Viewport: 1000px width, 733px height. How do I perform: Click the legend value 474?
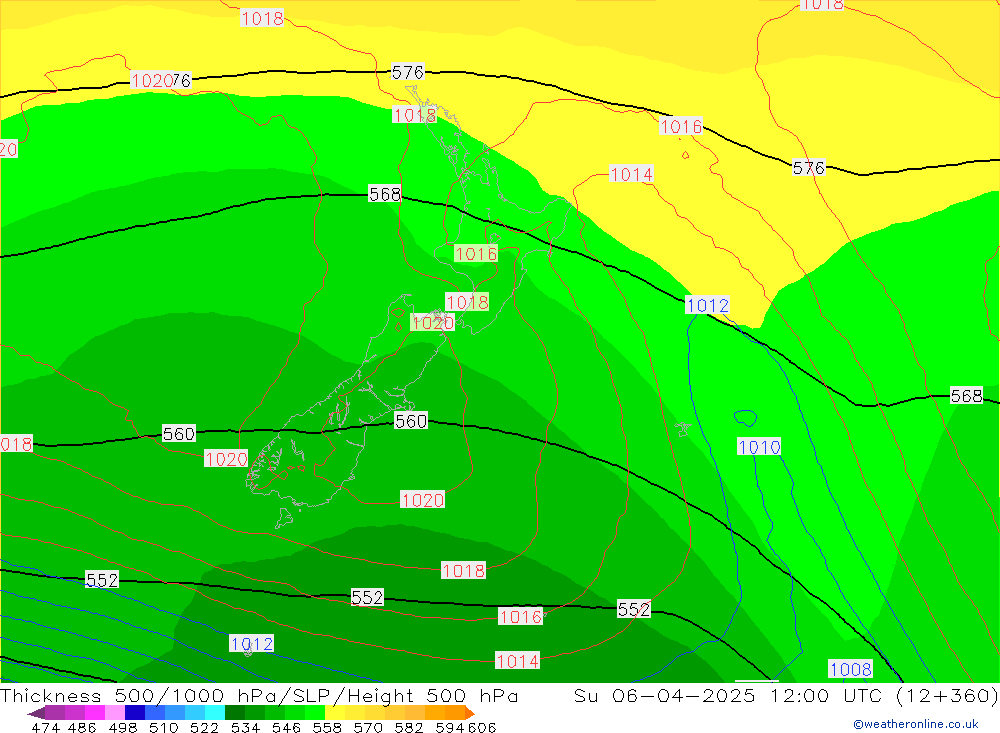(46, 727)
